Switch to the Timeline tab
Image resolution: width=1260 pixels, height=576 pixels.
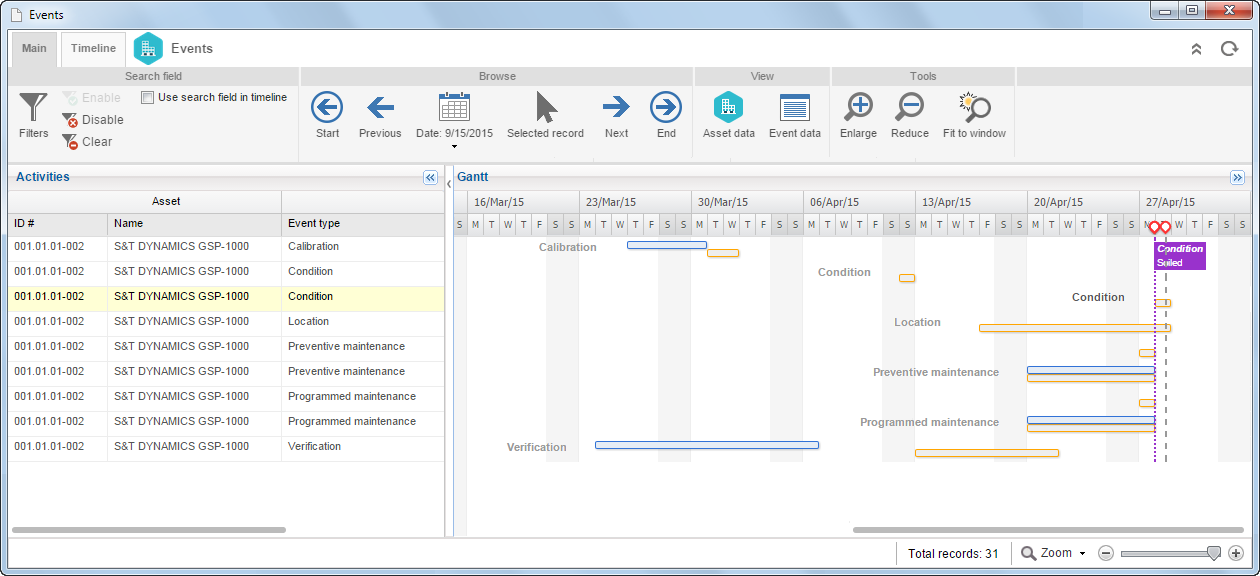coord(93,49)
